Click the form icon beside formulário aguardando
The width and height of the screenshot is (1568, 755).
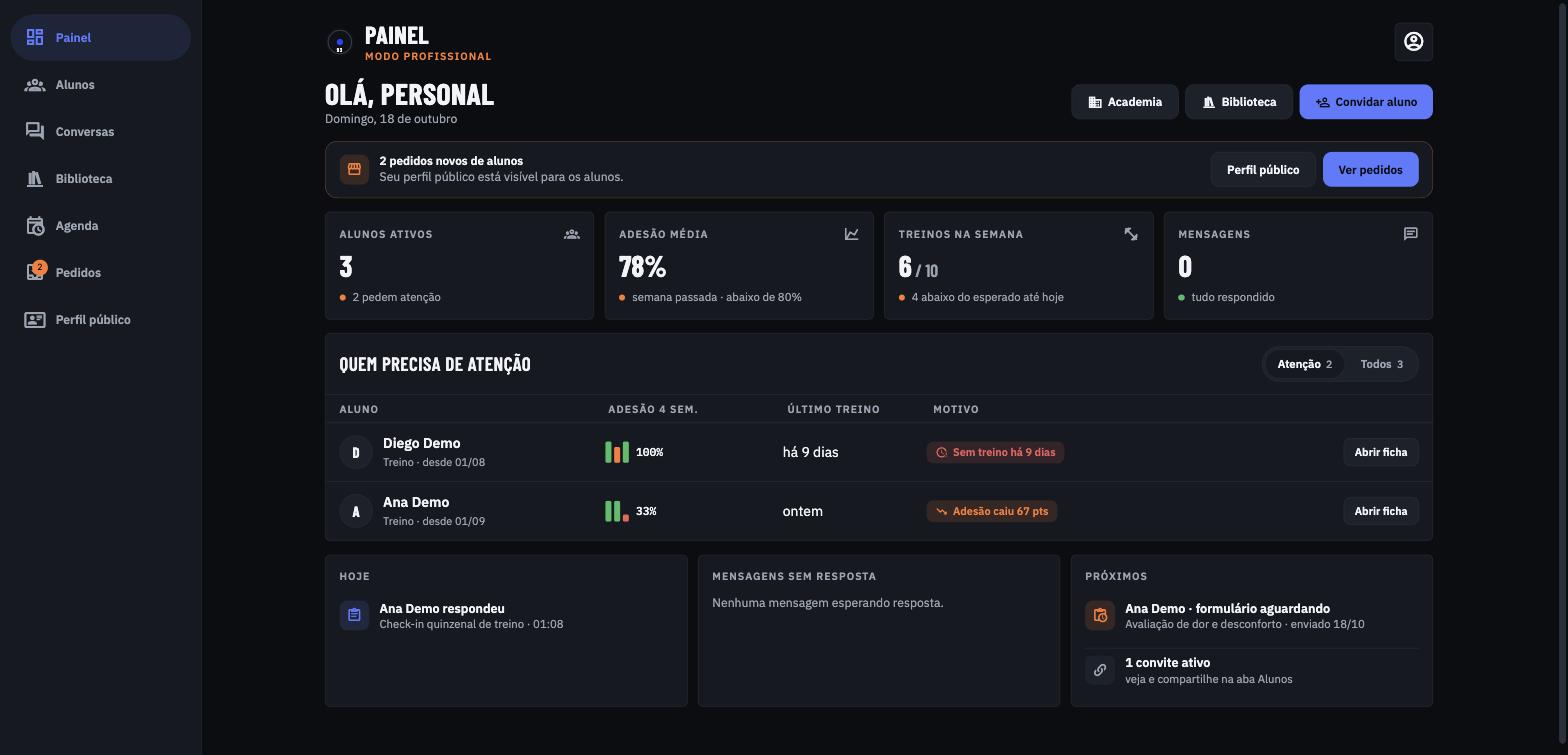click(x=1100, y=615)
